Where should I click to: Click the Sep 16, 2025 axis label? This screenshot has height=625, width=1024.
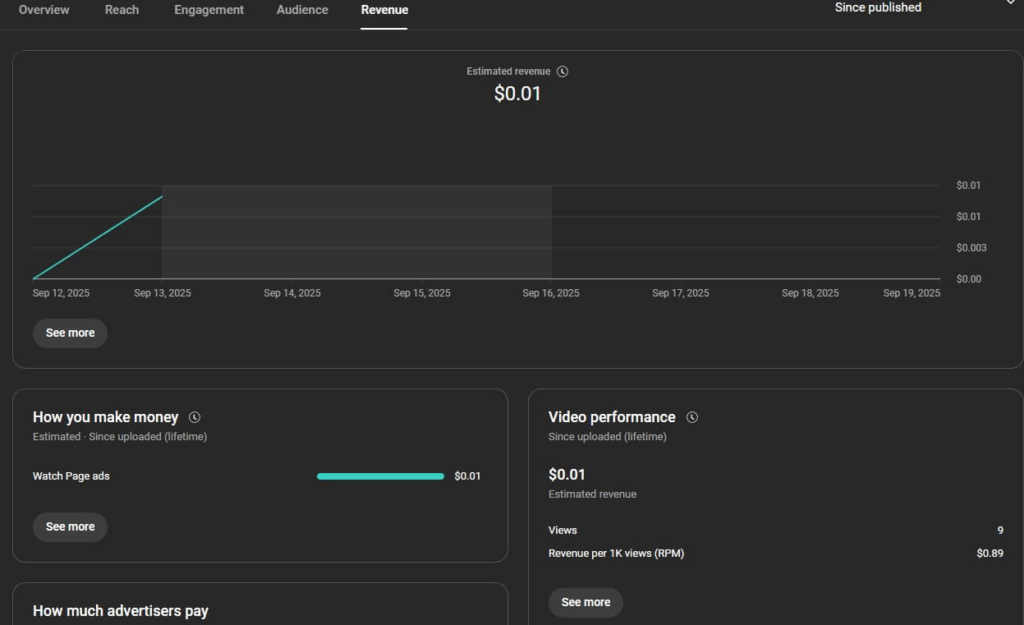tap(550, 293)
